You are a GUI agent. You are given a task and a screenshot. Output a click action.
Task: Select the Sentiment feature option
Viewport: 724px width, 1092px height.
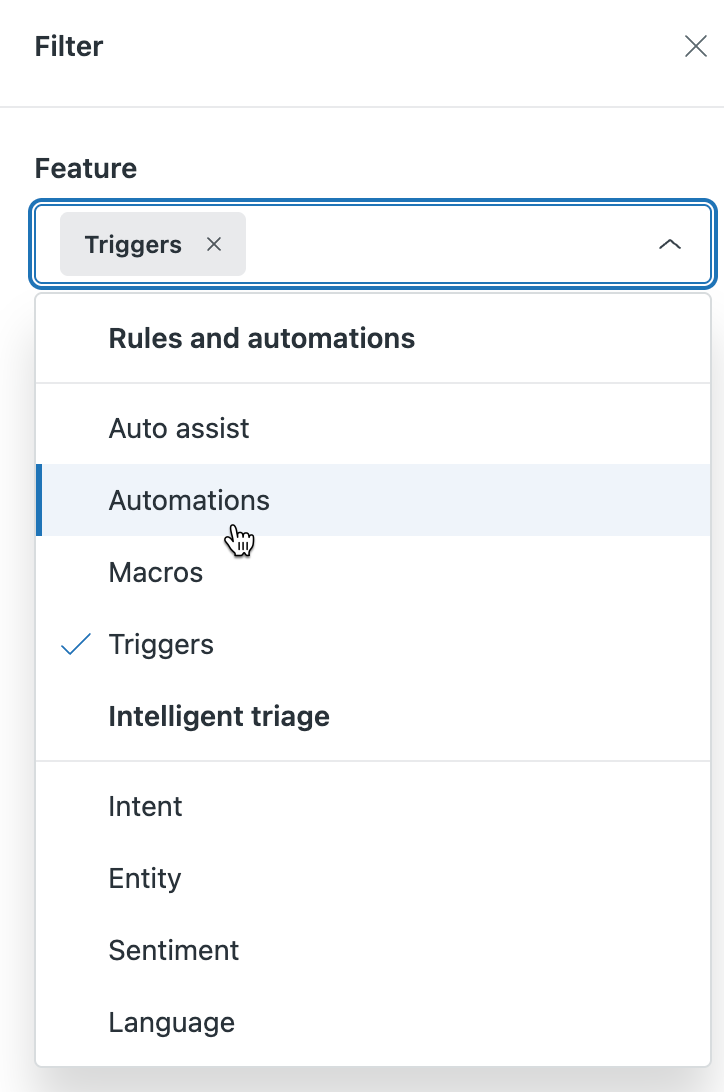(x=174, y=950)
